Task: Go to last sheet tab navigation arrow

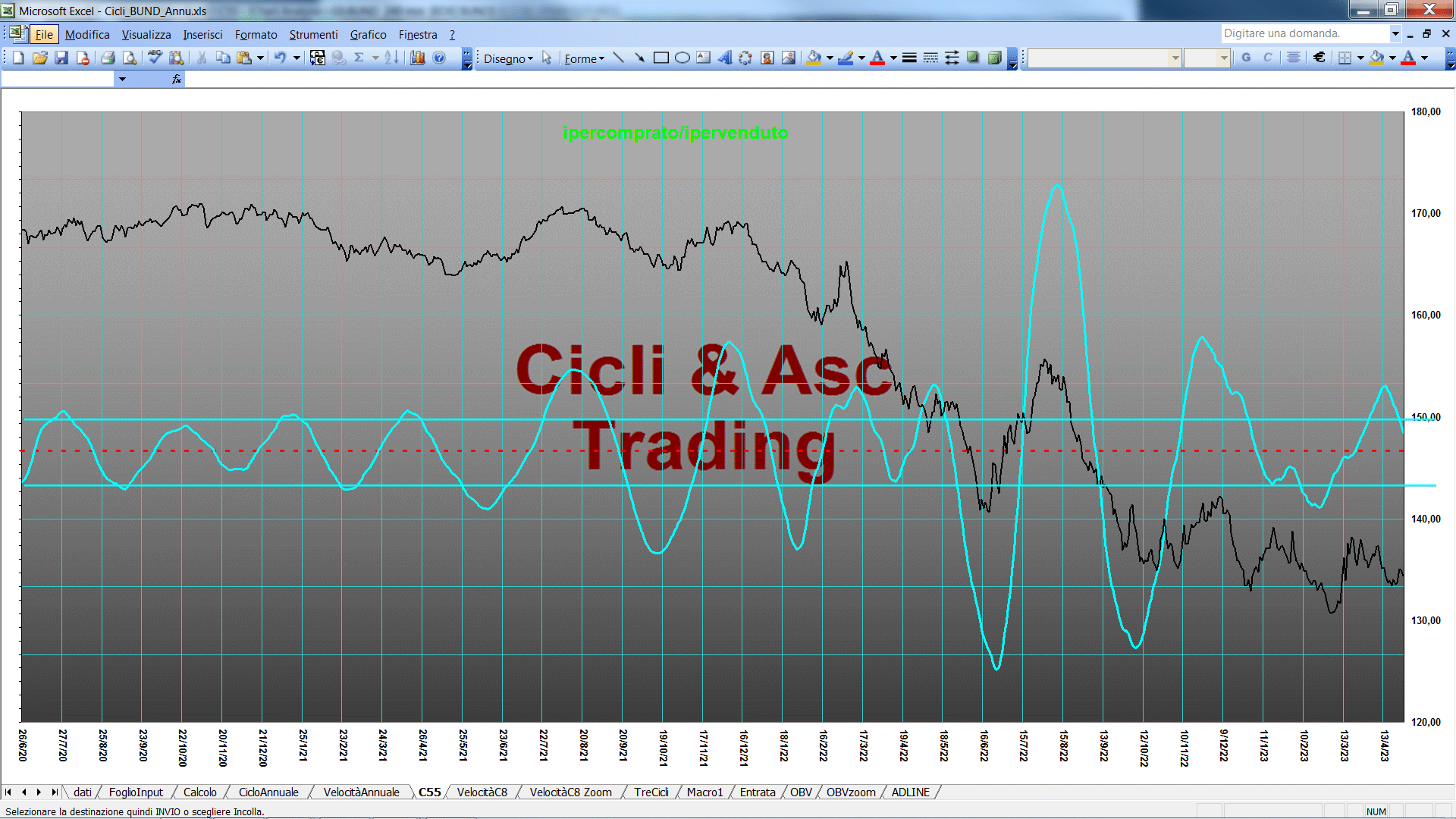Action: (55, 792)
